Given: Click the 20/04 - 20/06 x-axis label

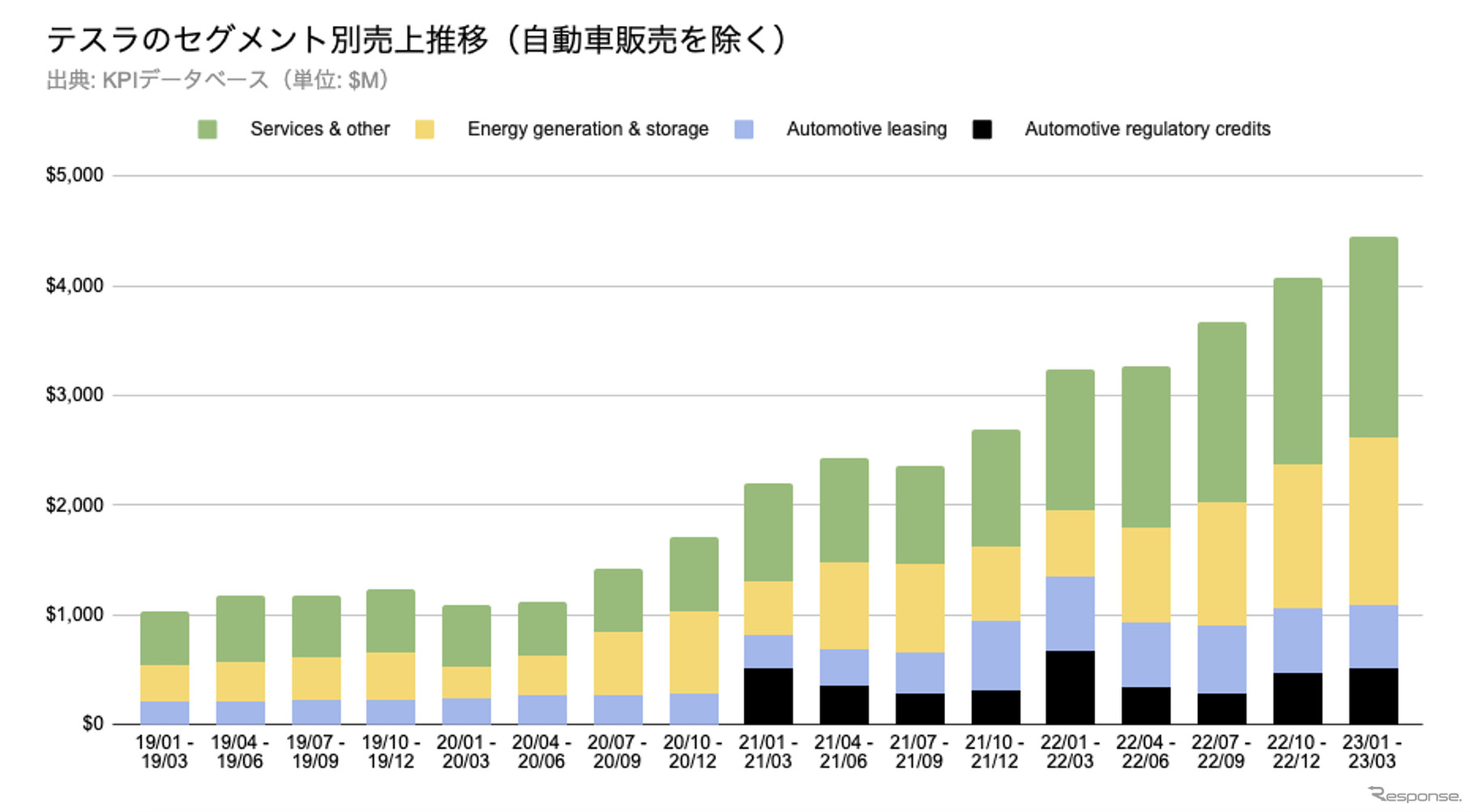Looking at the screenshot, I should pos(541,752).
